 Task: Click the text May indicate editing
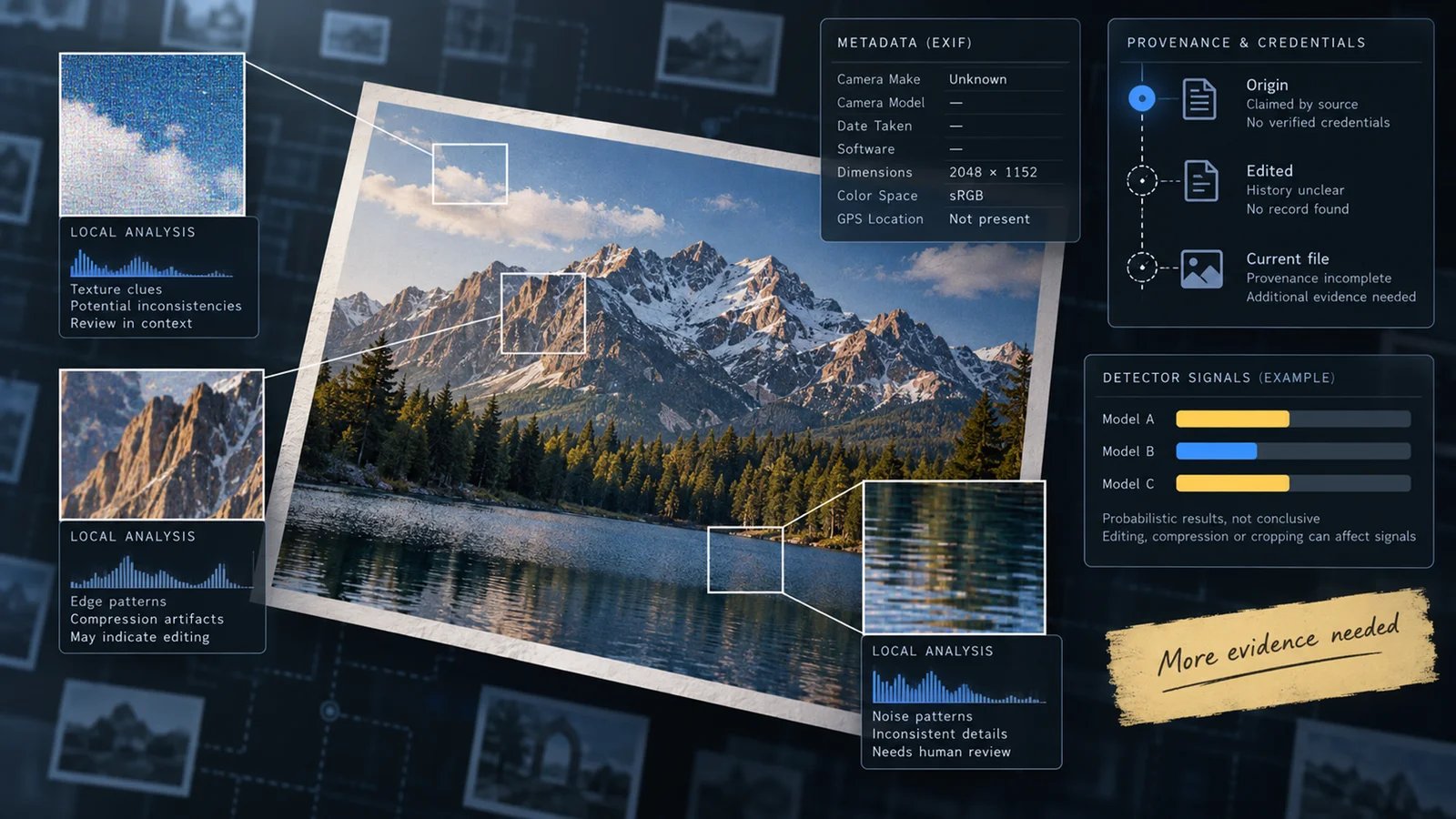139,637
